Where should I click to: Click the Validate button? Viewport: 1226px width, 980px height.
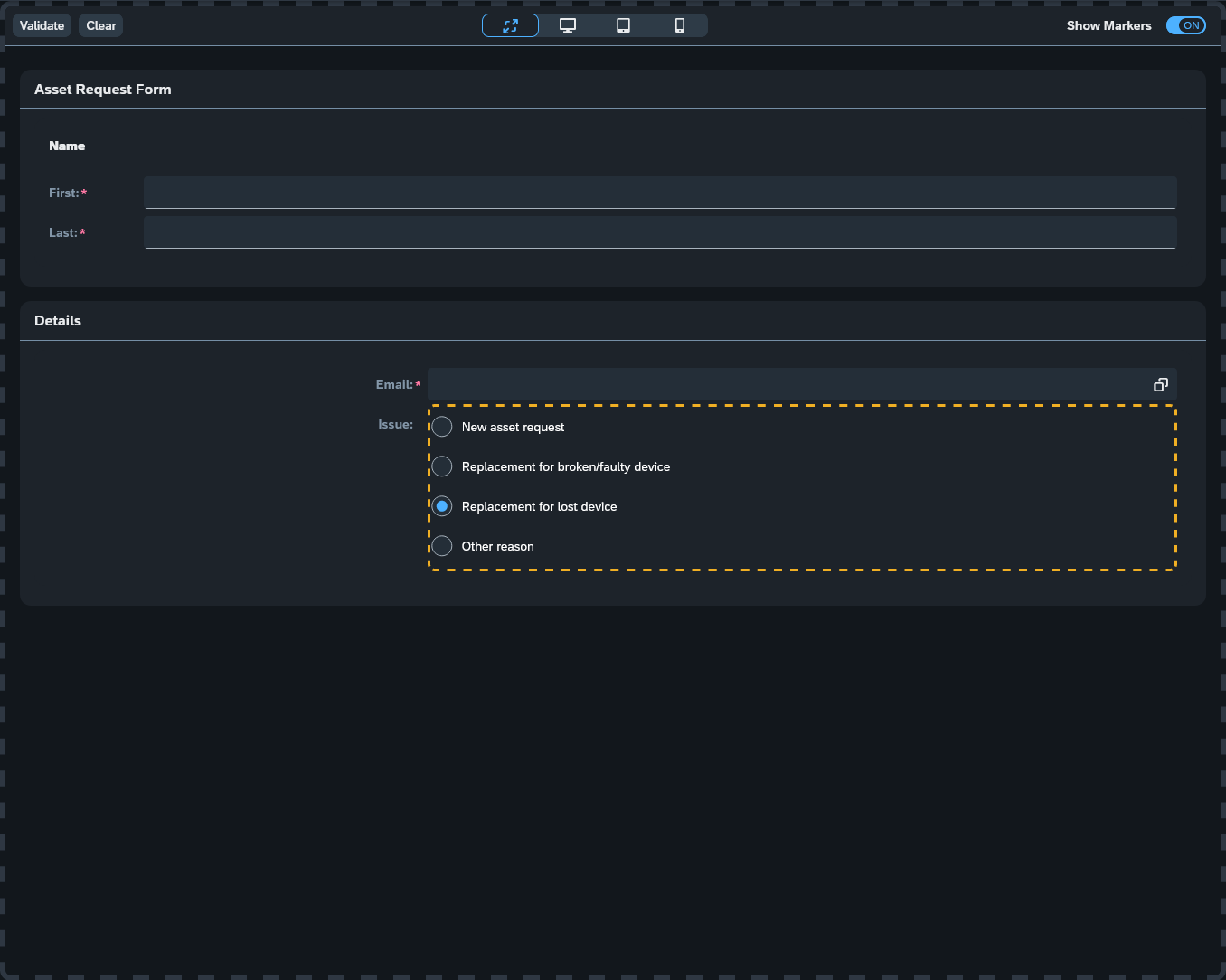point(42,25)
